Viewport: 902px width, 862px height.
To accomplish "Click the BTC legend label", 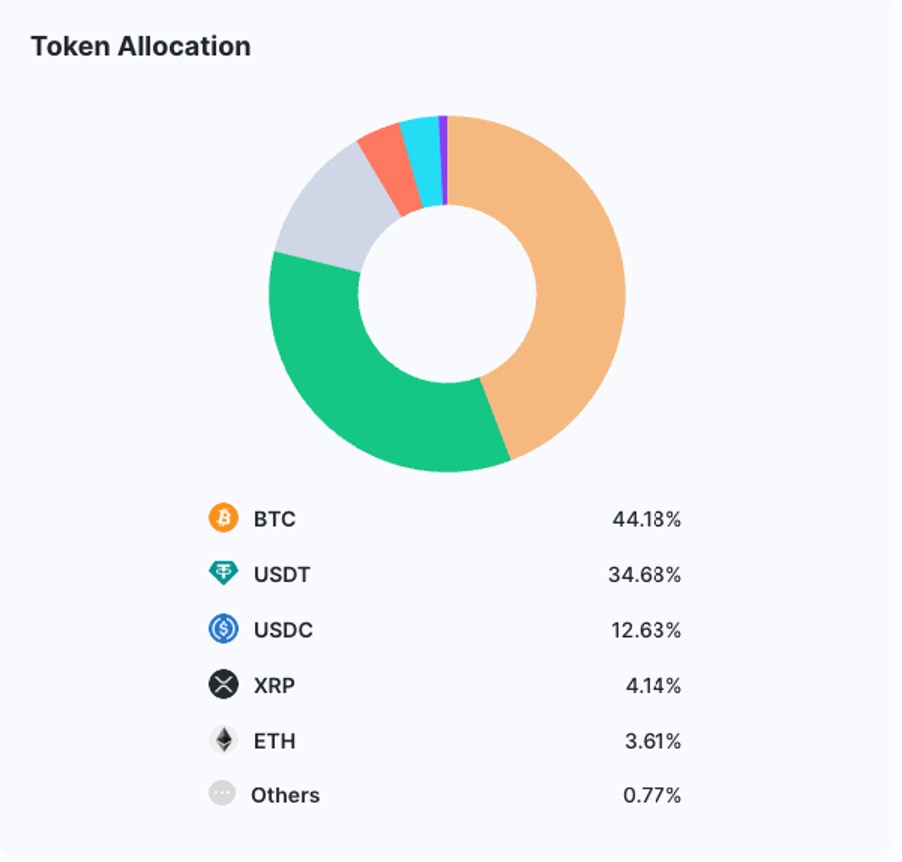I will tap(275, 520).
